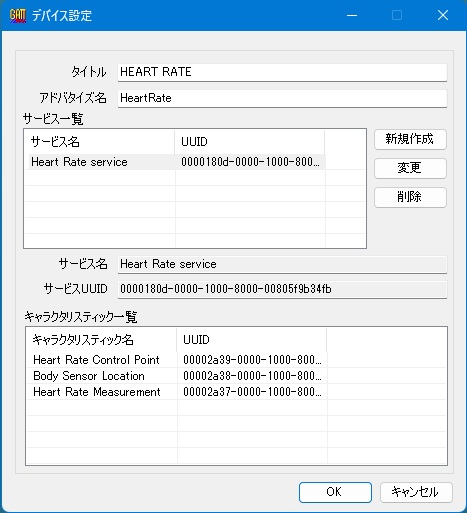This screenshot has width=467, height=513.
Task: Click the サービス名 column header
Action: (100, 142)
